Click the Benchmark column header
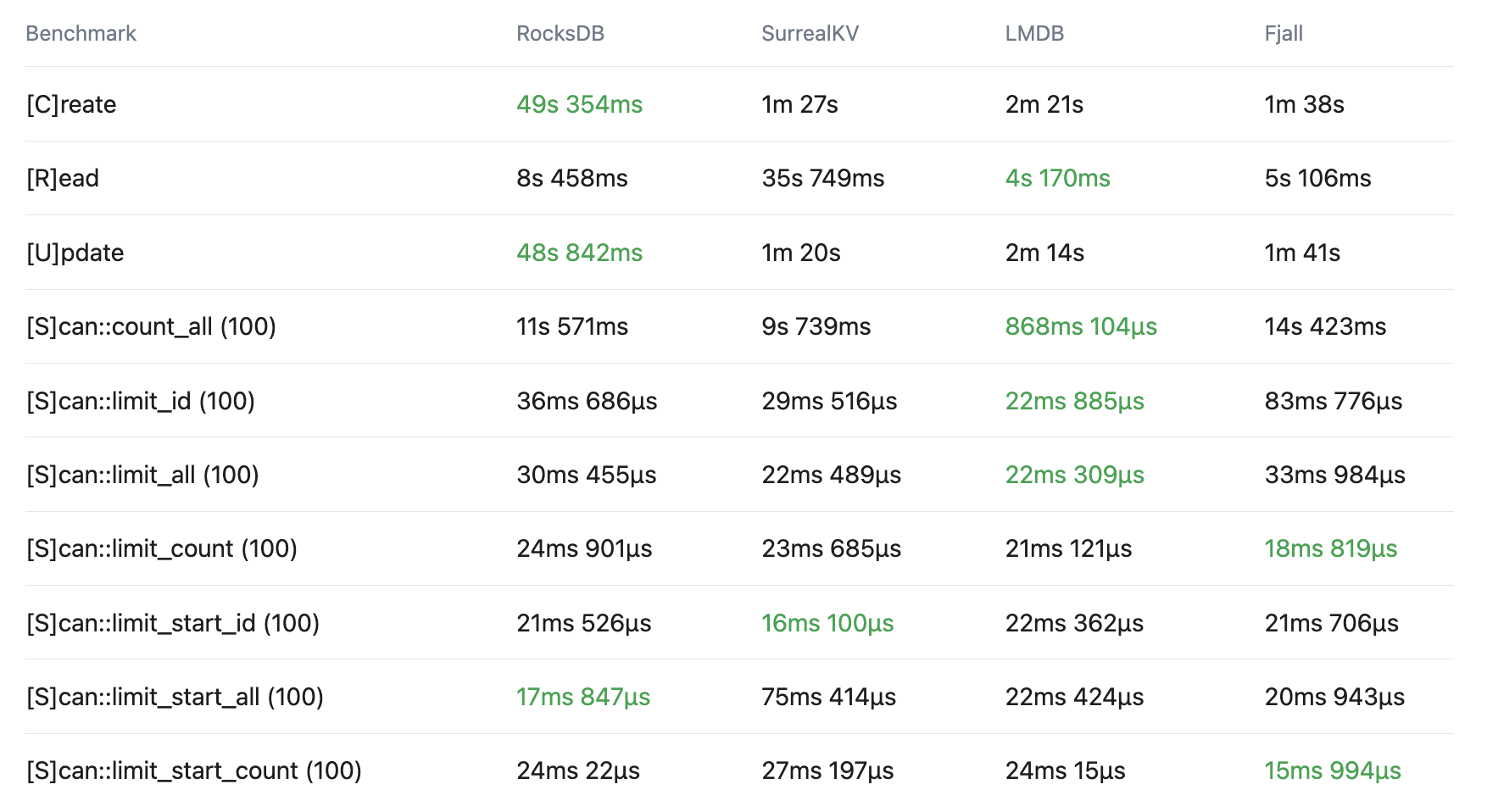1487x812 pixels. tap(81, 33)
